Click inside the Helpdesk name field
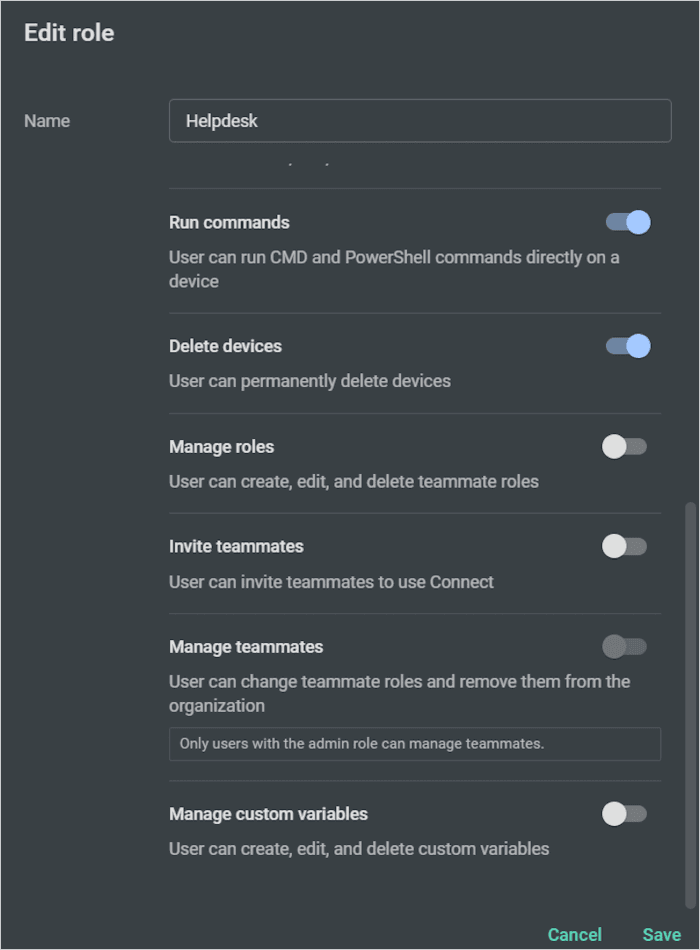 [x=420, y=120]
